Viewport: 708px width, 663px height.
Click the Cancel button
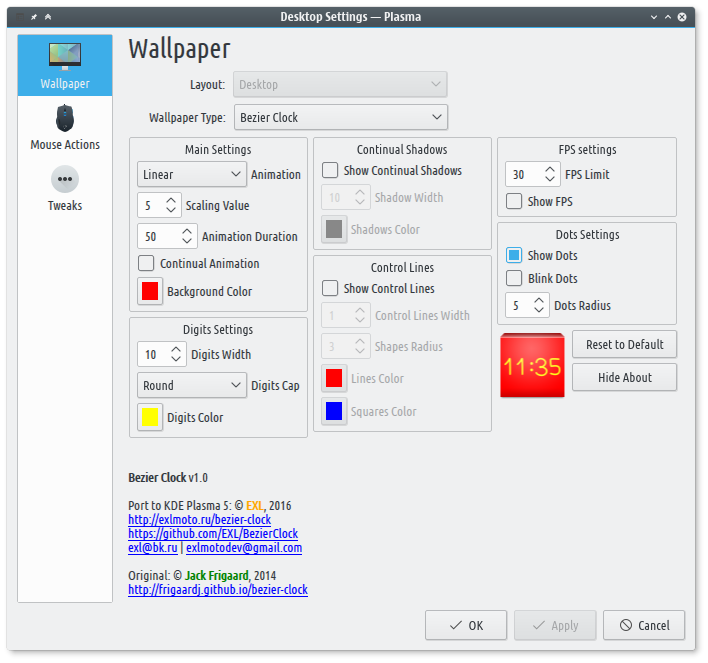click(x=644, y=625)
